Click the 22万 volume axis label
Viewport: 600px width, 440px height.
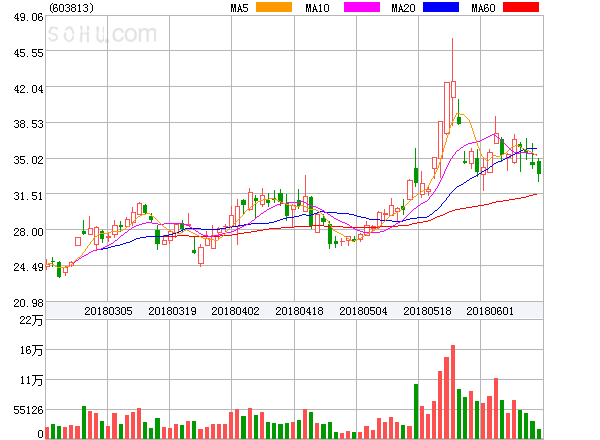coord(31,321)
